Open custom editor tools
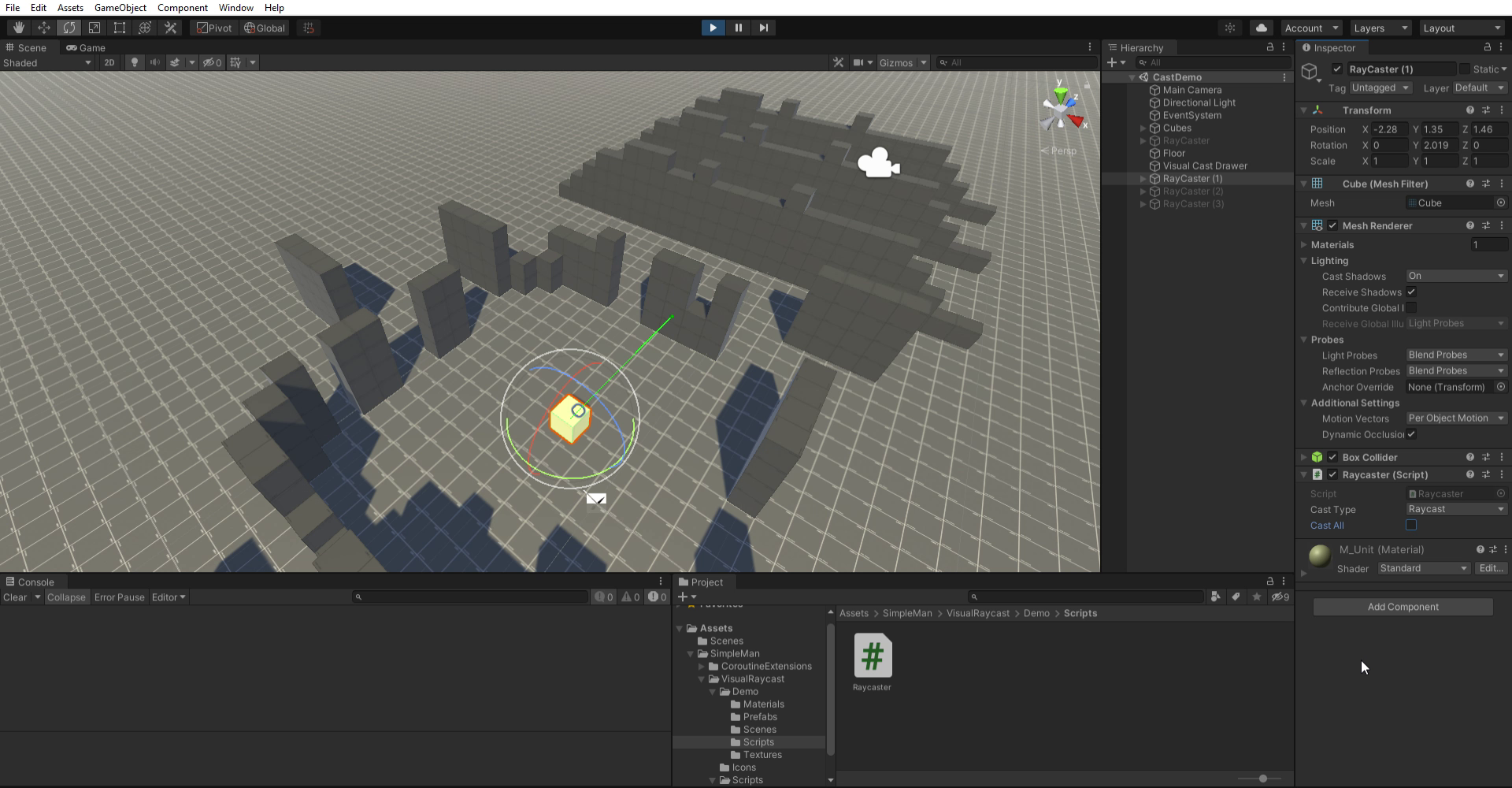The width and height of the screenshot is (1512, 788). pos(170,28)
